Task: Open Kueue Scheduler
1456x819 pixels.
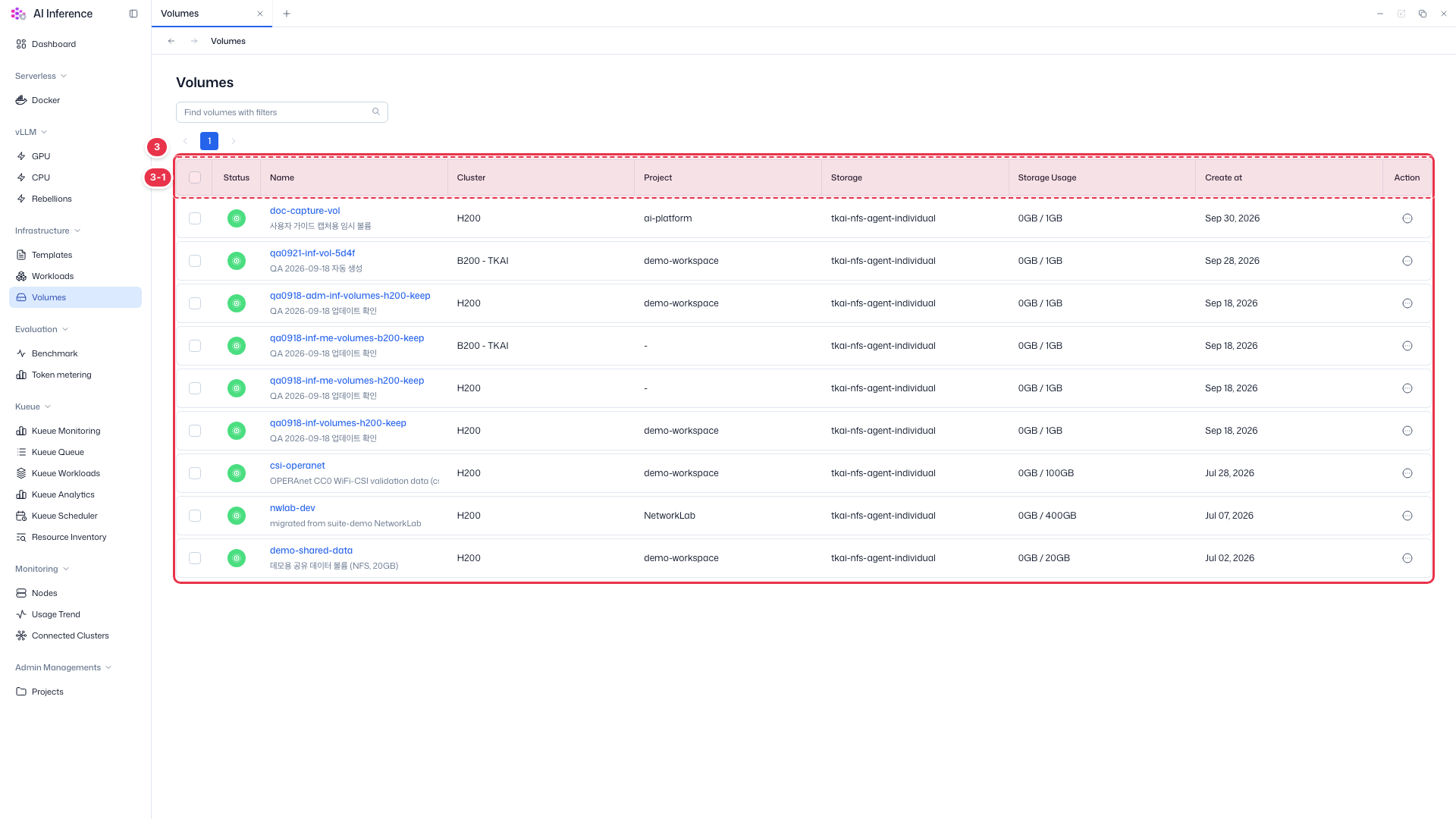Action: pyautogui.click(x=64, y=516)
